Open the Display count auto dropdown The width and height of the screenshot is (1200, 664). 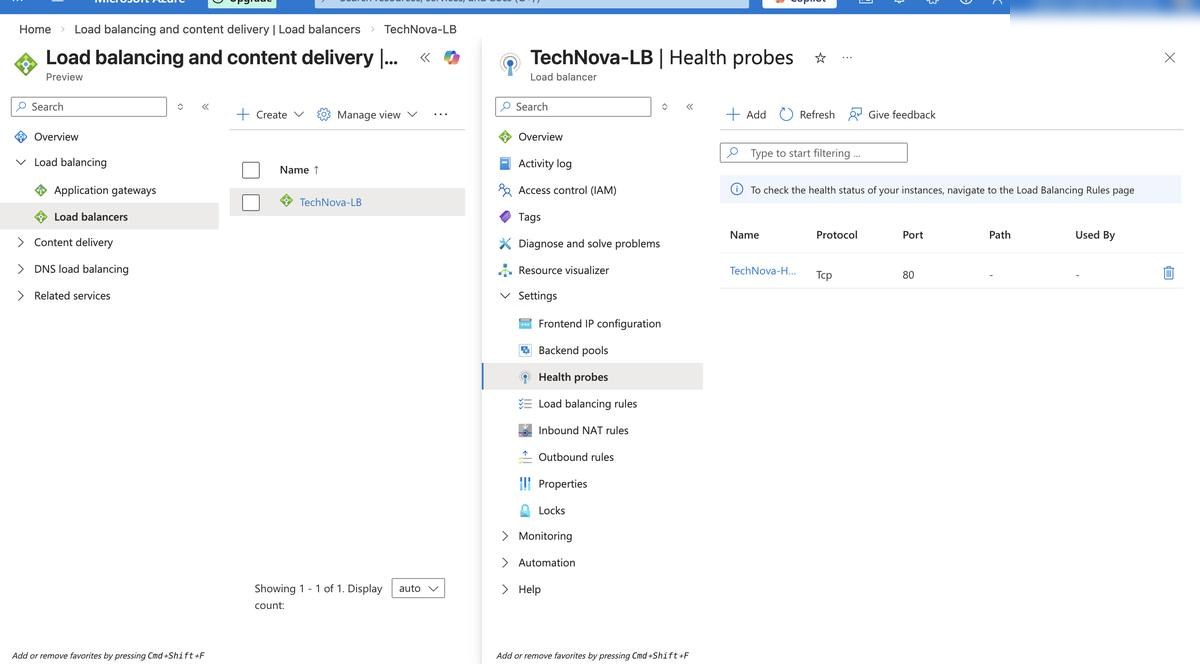click(418, 588)
